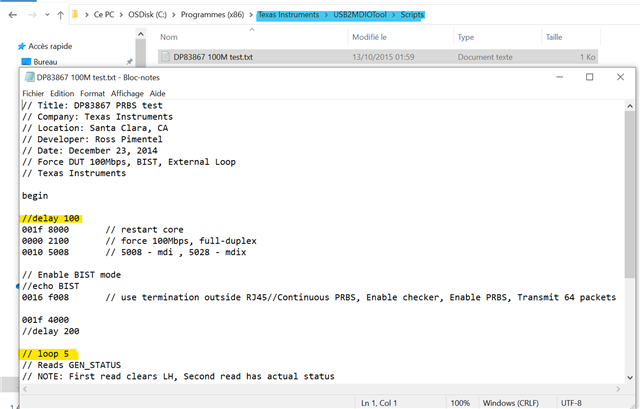Expand chevron after 'Programmes (x86)' breadcrumb
640x409 pixels.
pos(251,15)
